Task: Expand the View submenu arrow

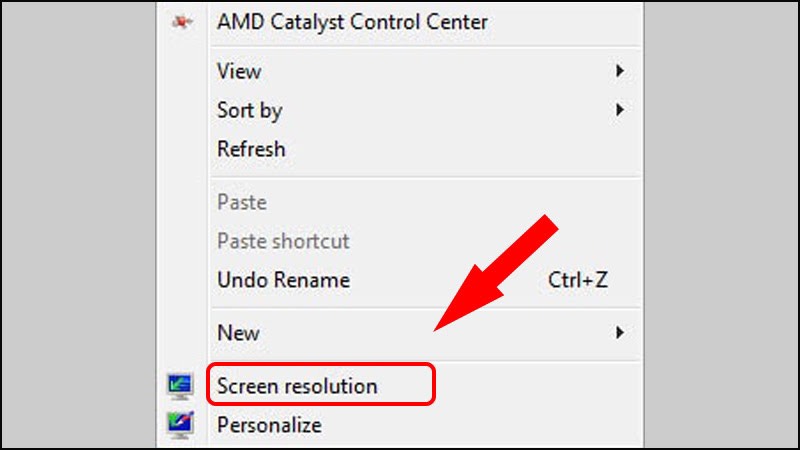Action: pos(620,71)
